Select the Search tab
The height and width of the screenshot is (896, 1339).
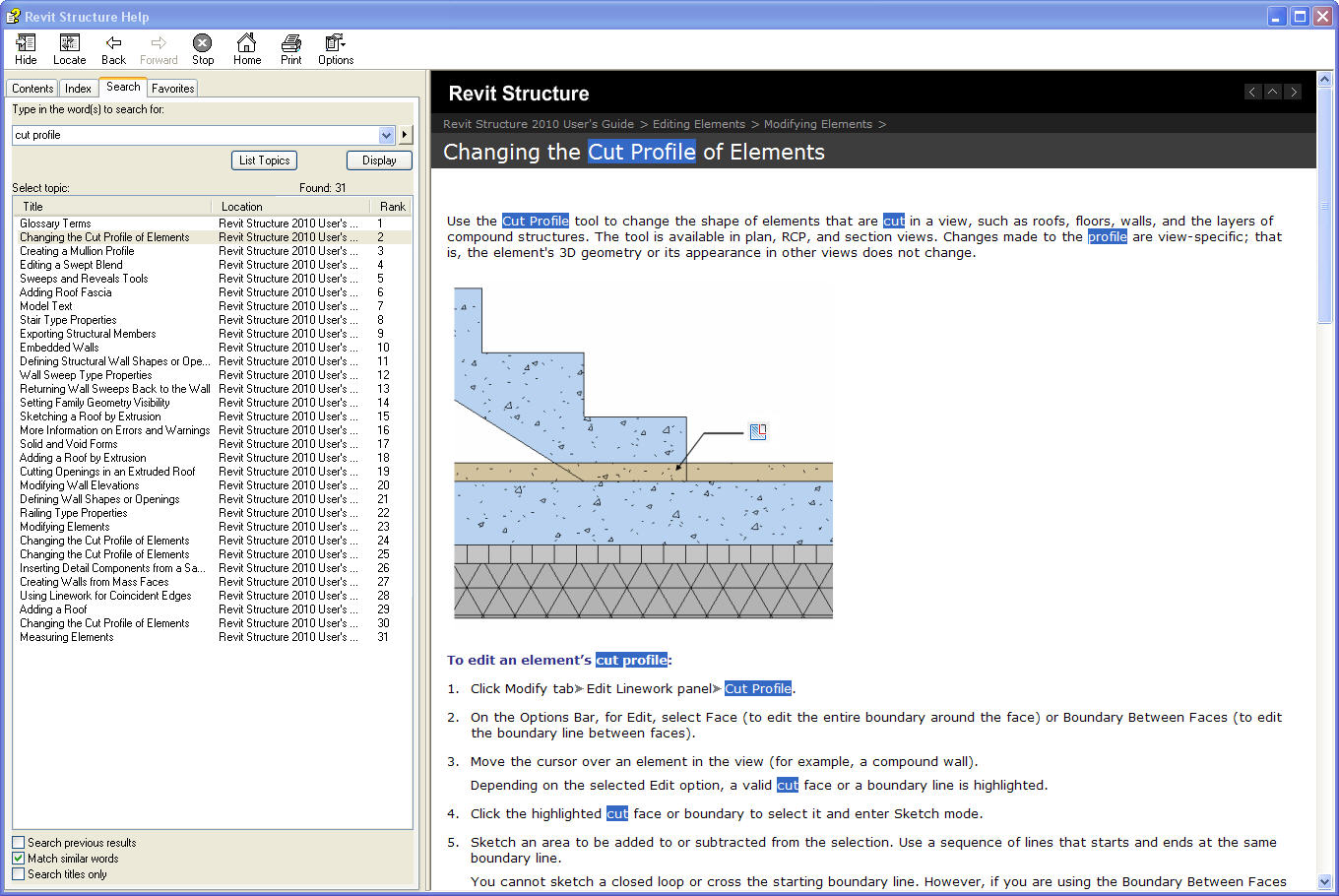(123, 87)
